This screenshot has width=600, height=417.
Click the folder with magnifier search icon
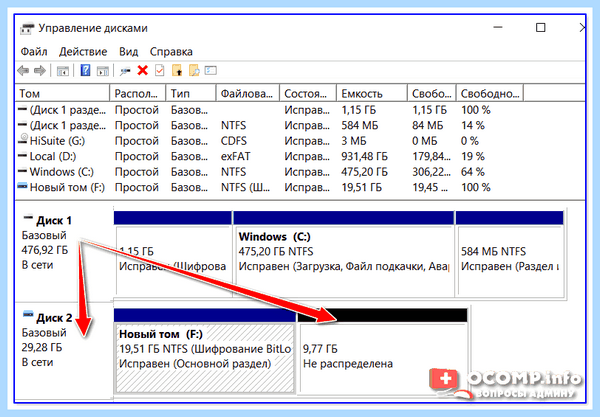coord(194,70)
